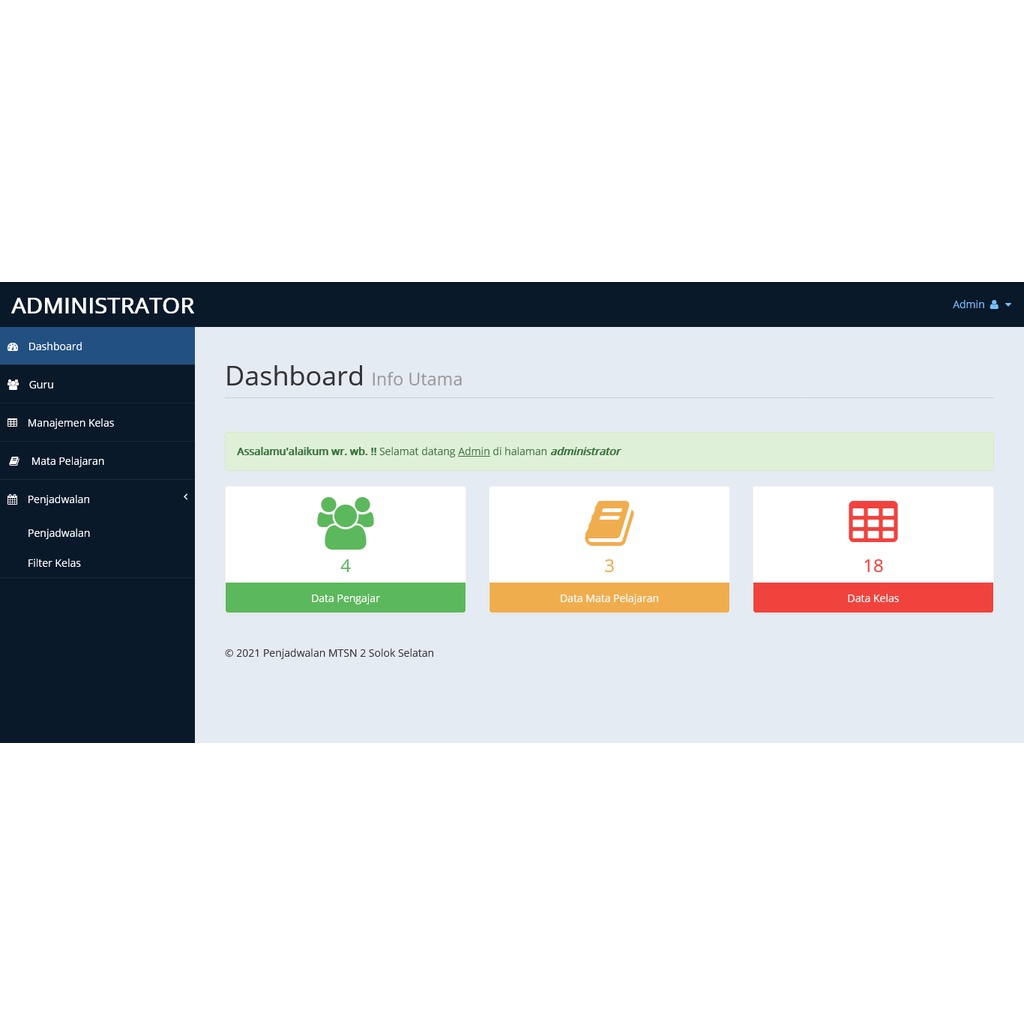Open the Guru menu entry
This screenshot has width=1024, height=1024.
click(41, 384)
